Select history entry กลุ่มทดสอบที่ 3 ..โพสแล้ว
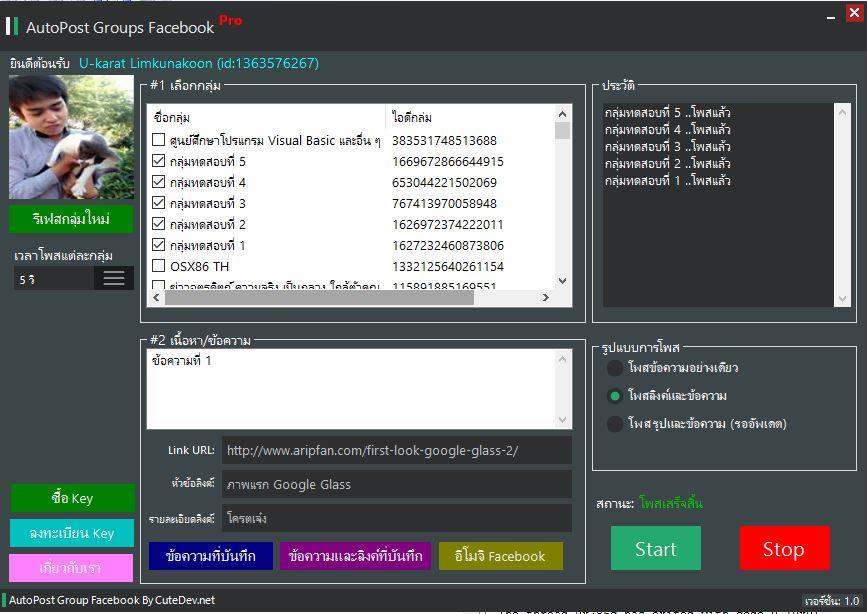The width and height of the screenshot is (867, 614). 667,147
